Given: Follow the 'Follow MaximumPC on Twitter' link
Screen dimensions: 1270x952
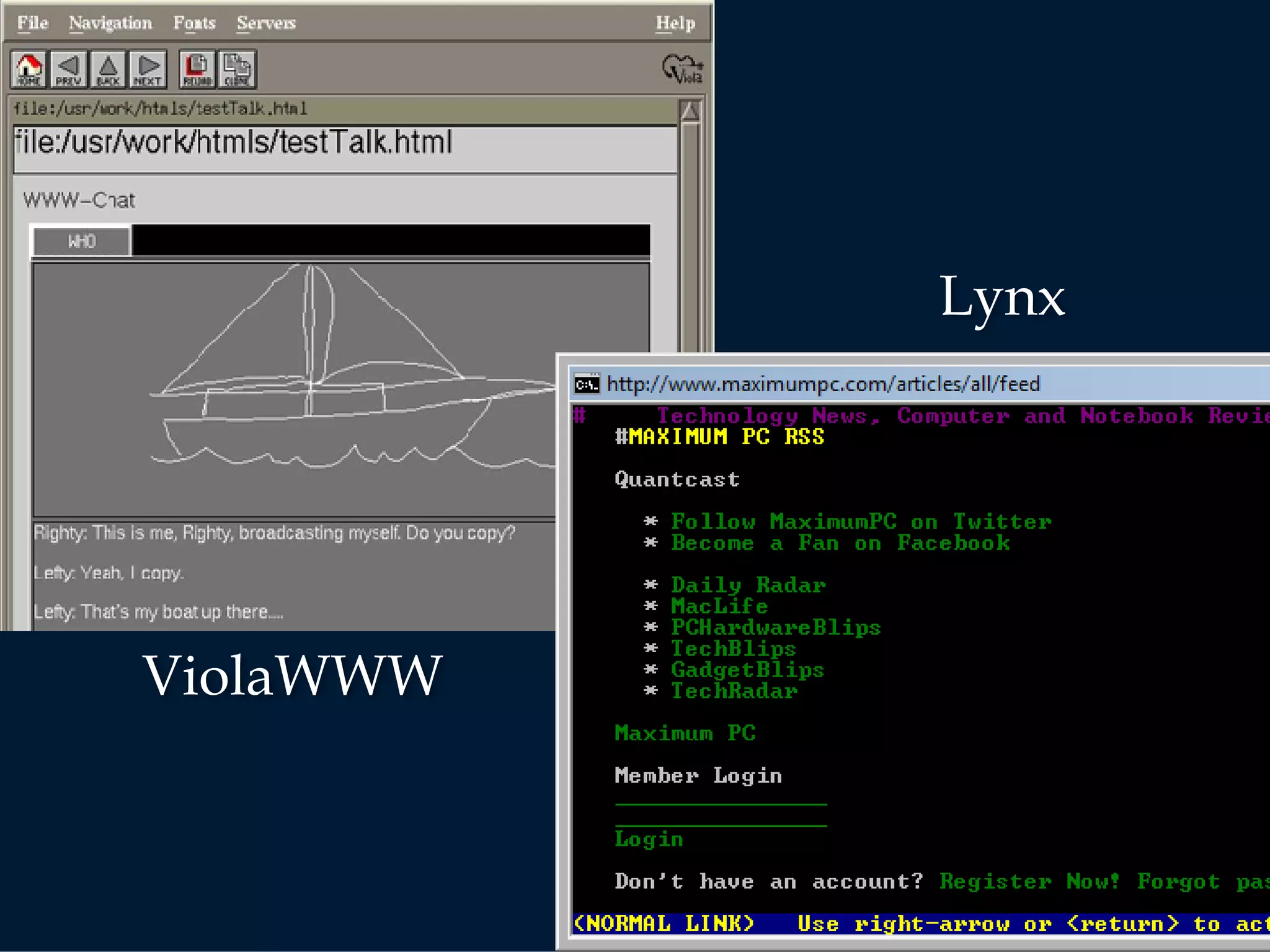Looking at the screenshot, I should pos(861,522).
